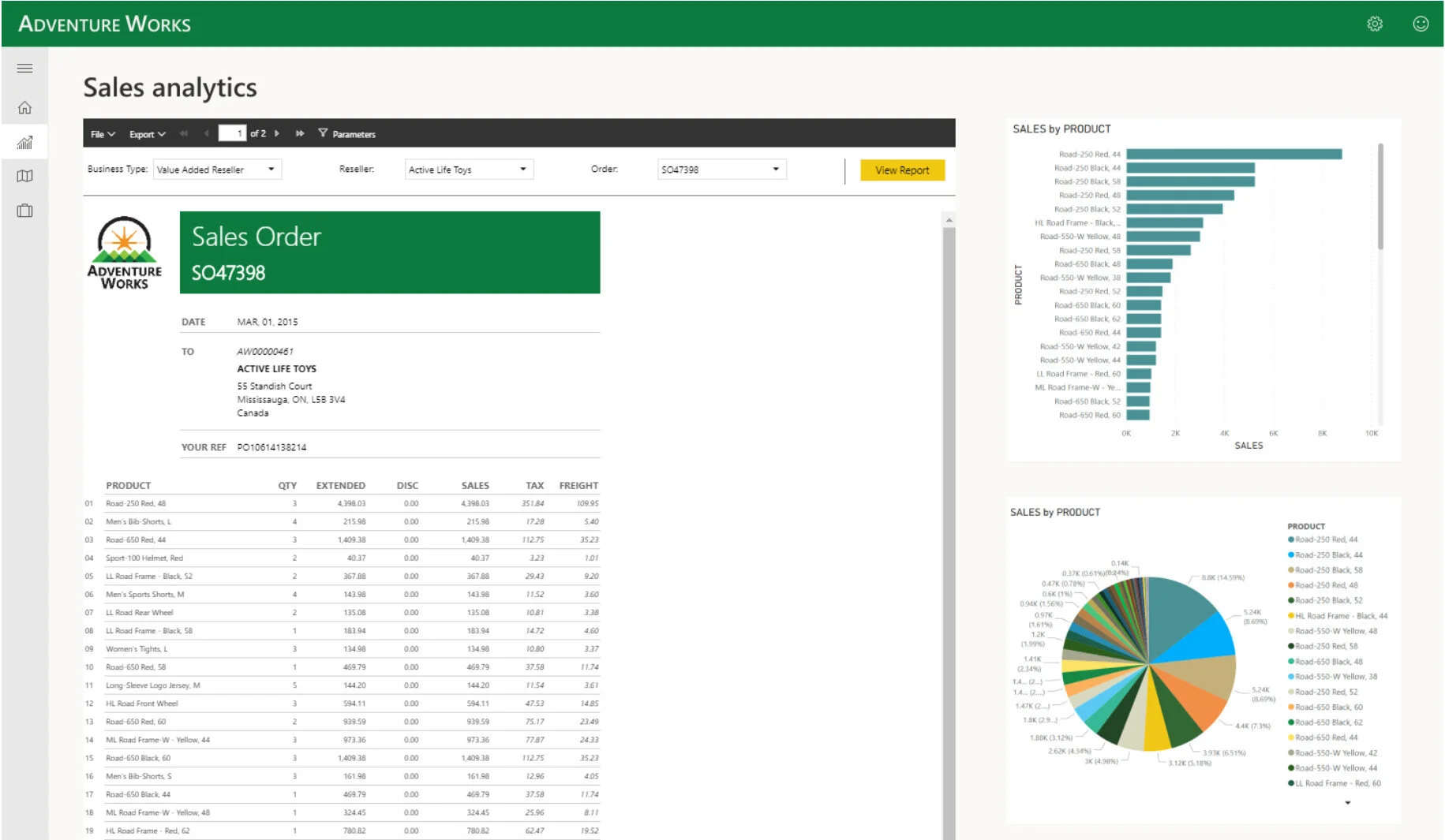Expand more pie chart legend items

click(x=1347, y=803)
